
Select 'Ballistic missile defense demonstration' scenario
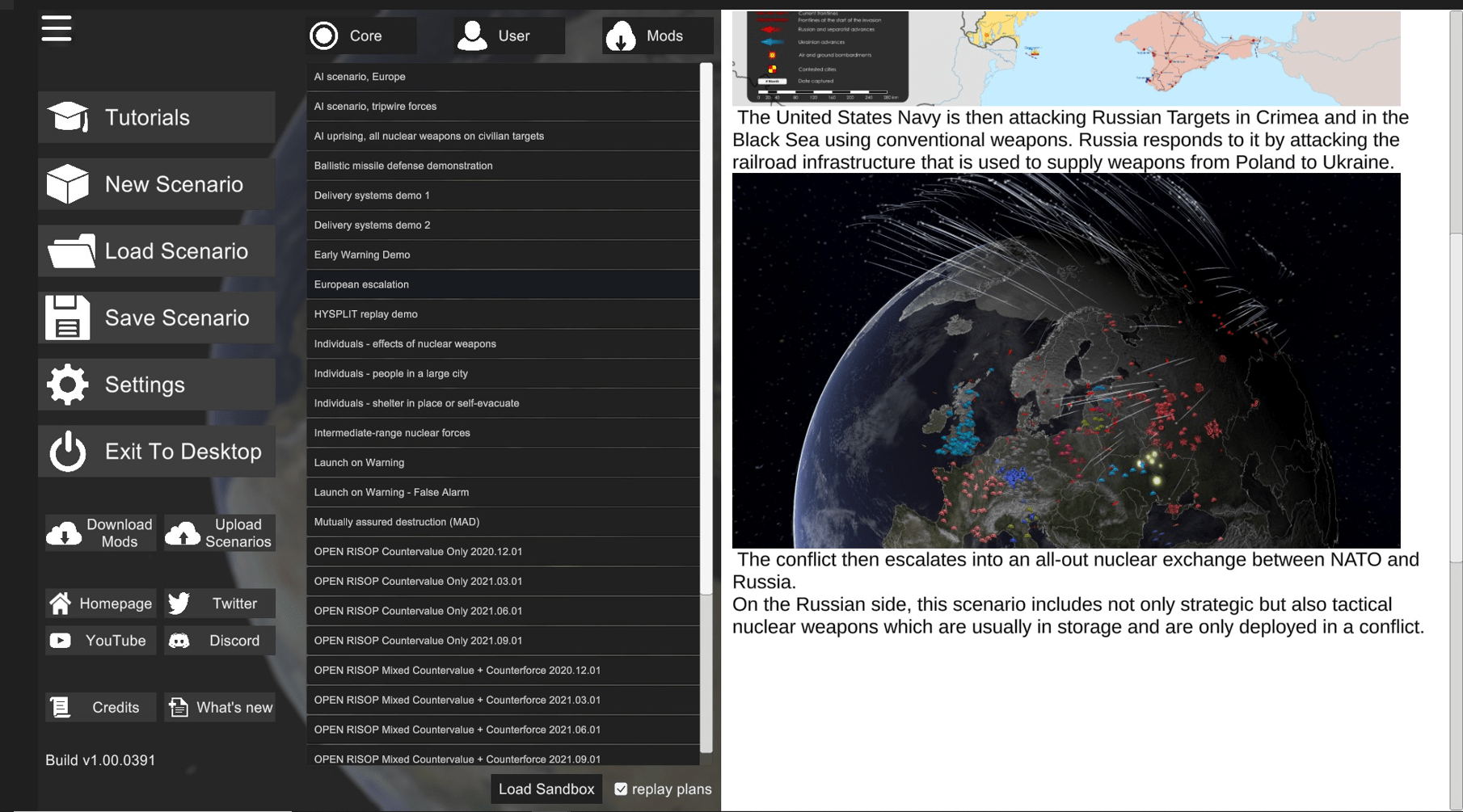coord(503,166)
